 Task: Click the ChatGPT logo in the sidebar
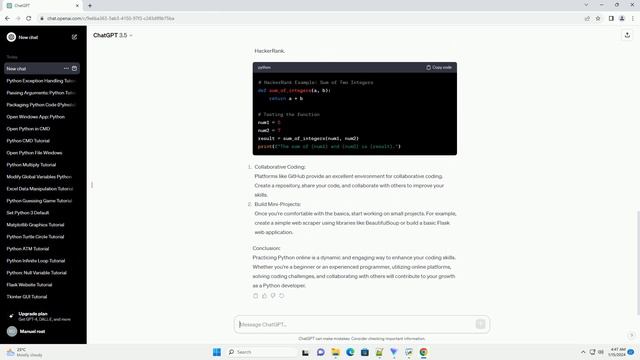point(11,37)
